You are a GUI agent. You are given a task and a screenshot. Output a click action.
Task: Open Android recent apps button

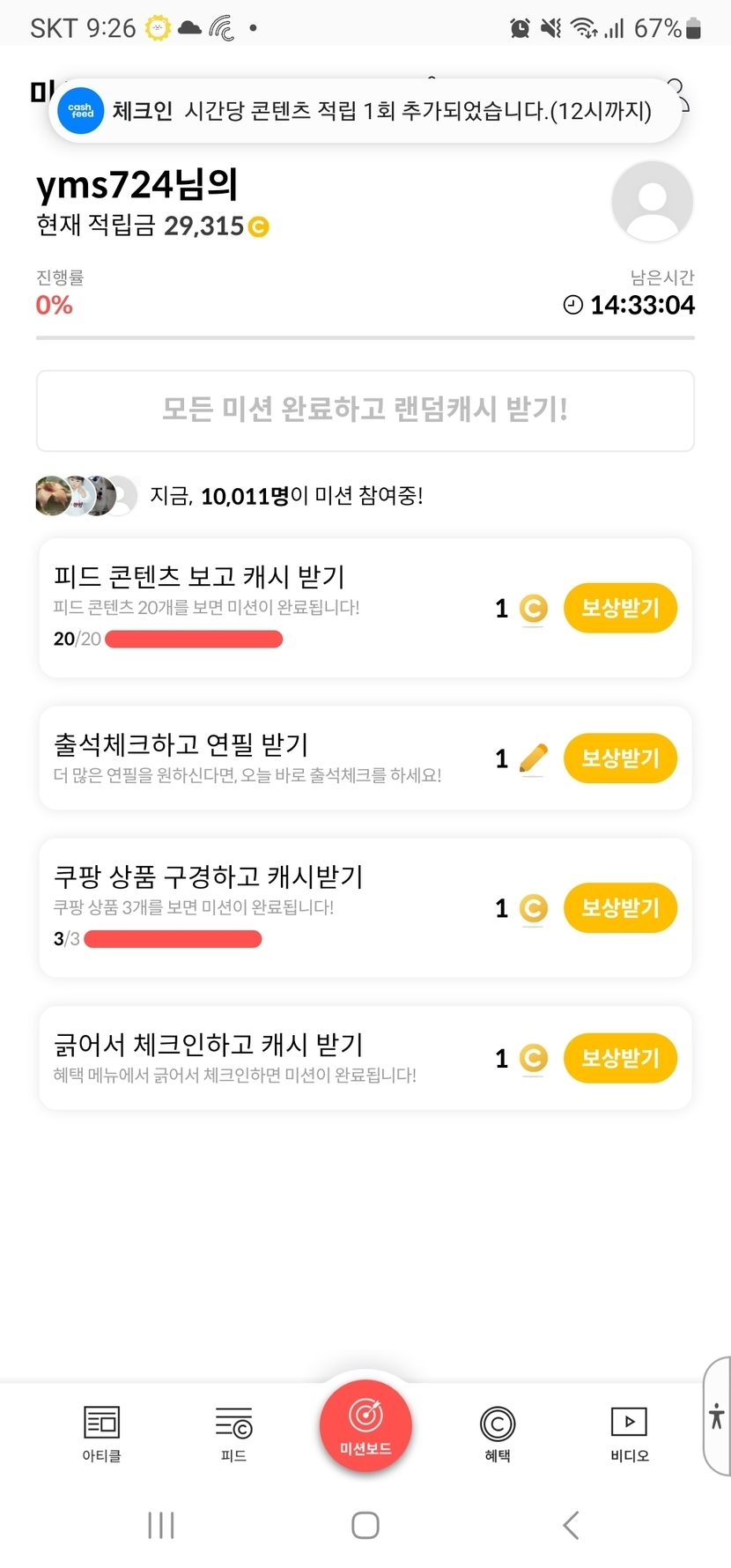point(161,1525)
